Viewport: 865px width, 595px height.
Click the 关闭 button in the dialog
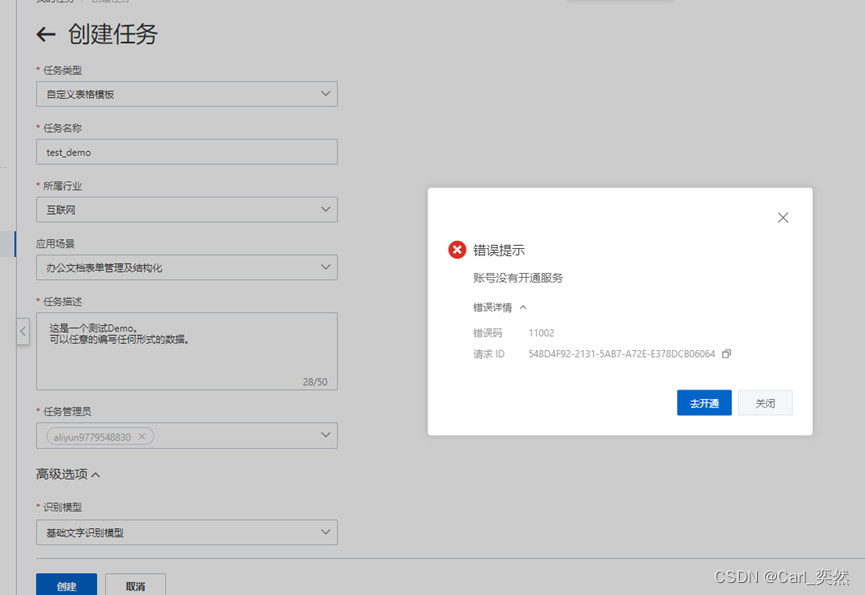(765, 402)
